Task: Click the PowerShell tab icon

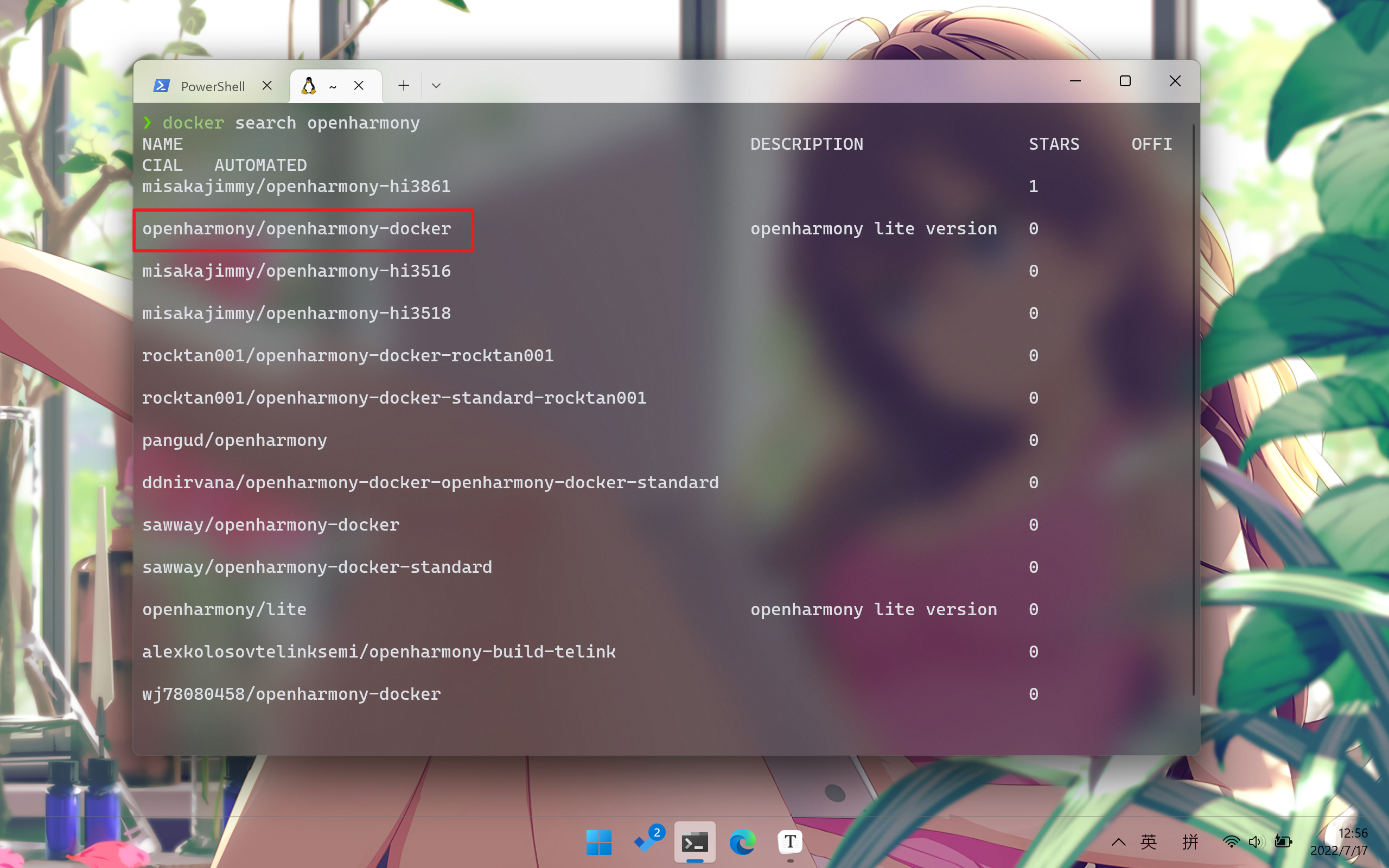Action: [161, 86]
